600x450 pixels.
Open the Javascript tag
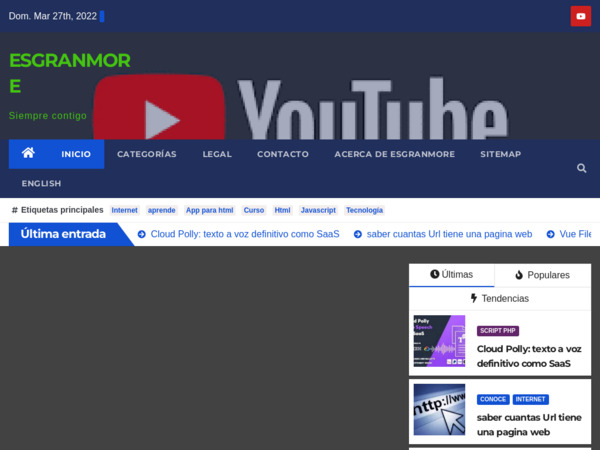click(318, 210)
